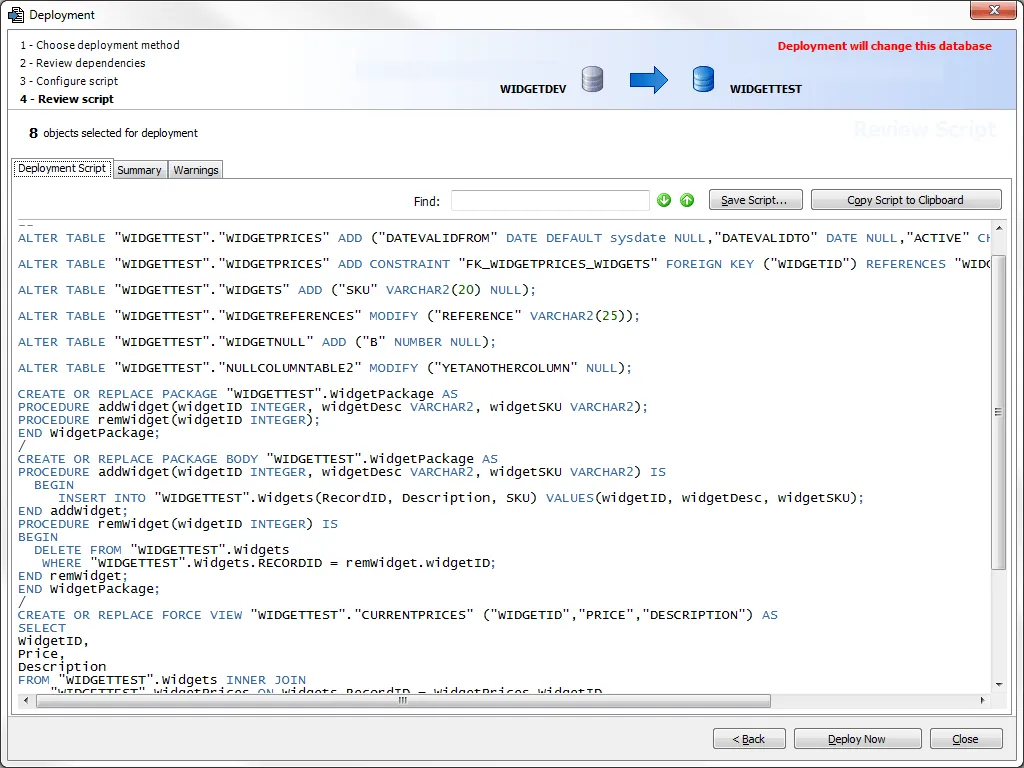
Task: Click the WIDGETTEST target database icon
Action: (x=703, y=79)
